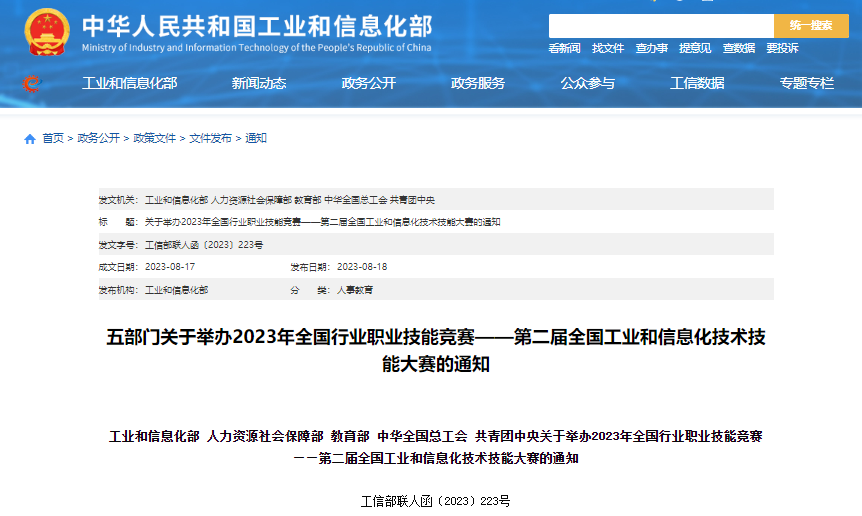Go to 通知 in the breadcrumb
The height and width of the screenshot is (516, 862).
pyautogui.click(x=256, y=138)
